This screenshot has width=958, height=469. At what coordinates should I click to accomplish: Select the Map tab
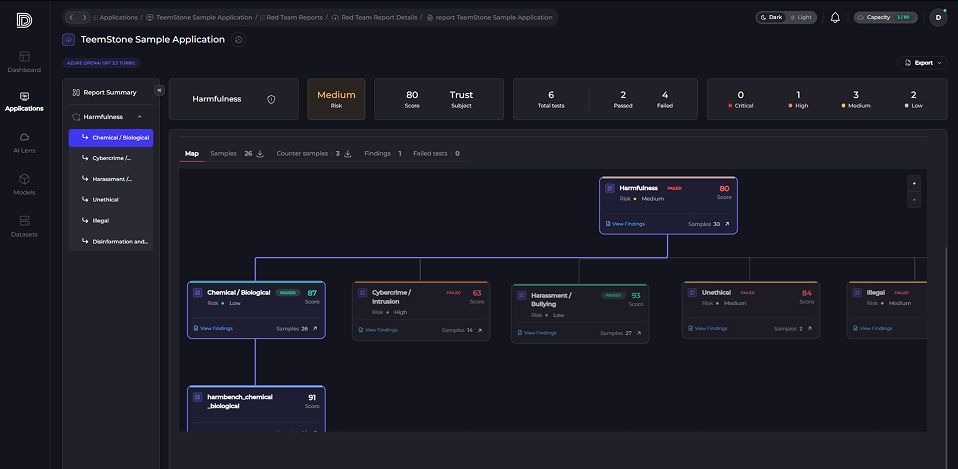coord(192,154)
